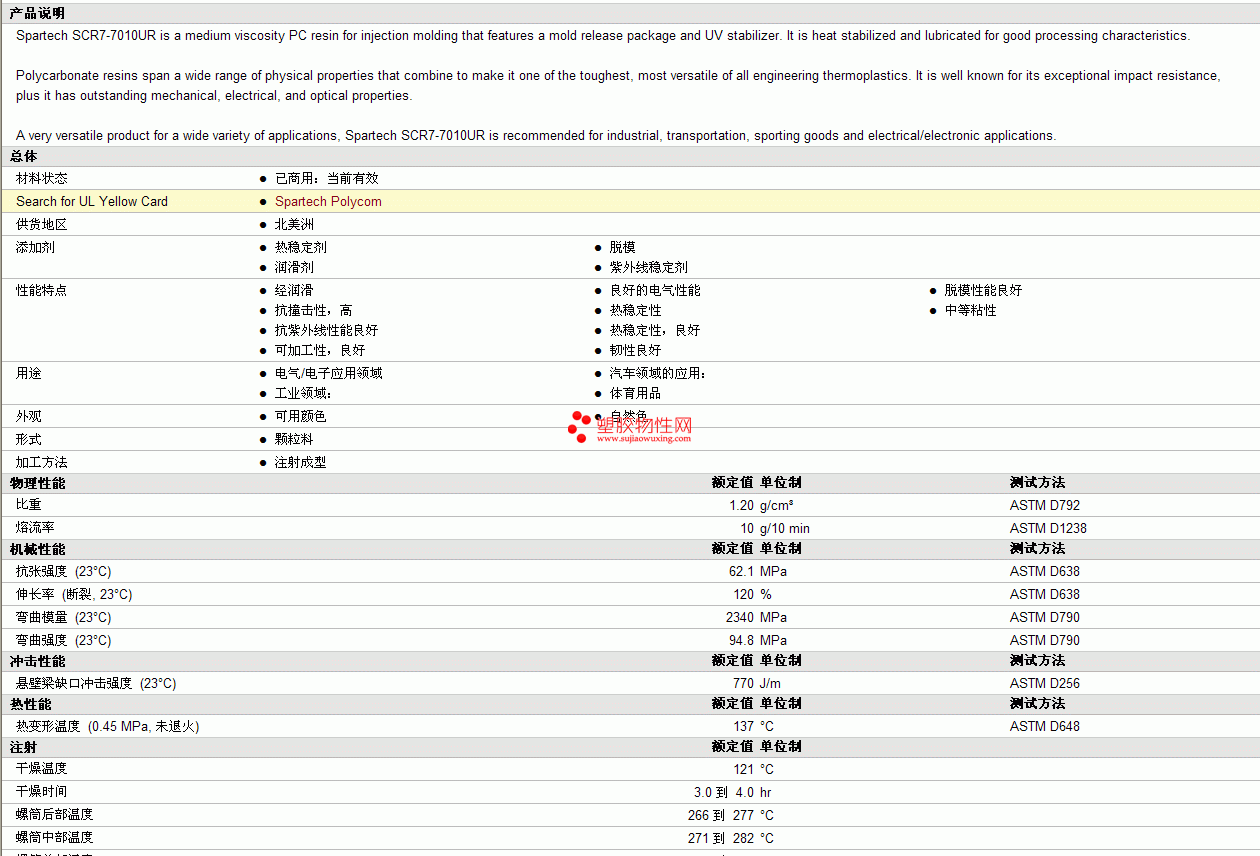Select the 韧性良好 feature entry

click(x=636, y=350)
